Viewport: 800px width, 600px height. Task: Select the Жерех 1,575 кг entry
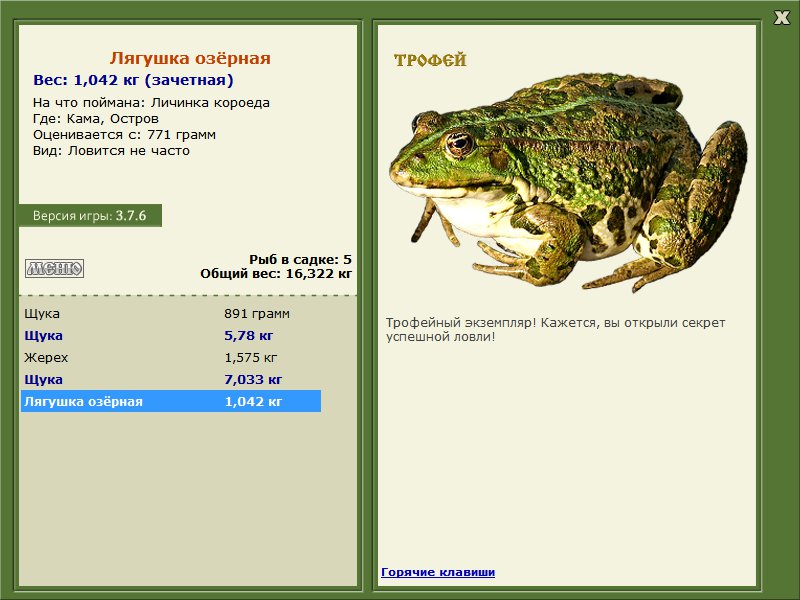pyautogui.click(x=171, y=357)
